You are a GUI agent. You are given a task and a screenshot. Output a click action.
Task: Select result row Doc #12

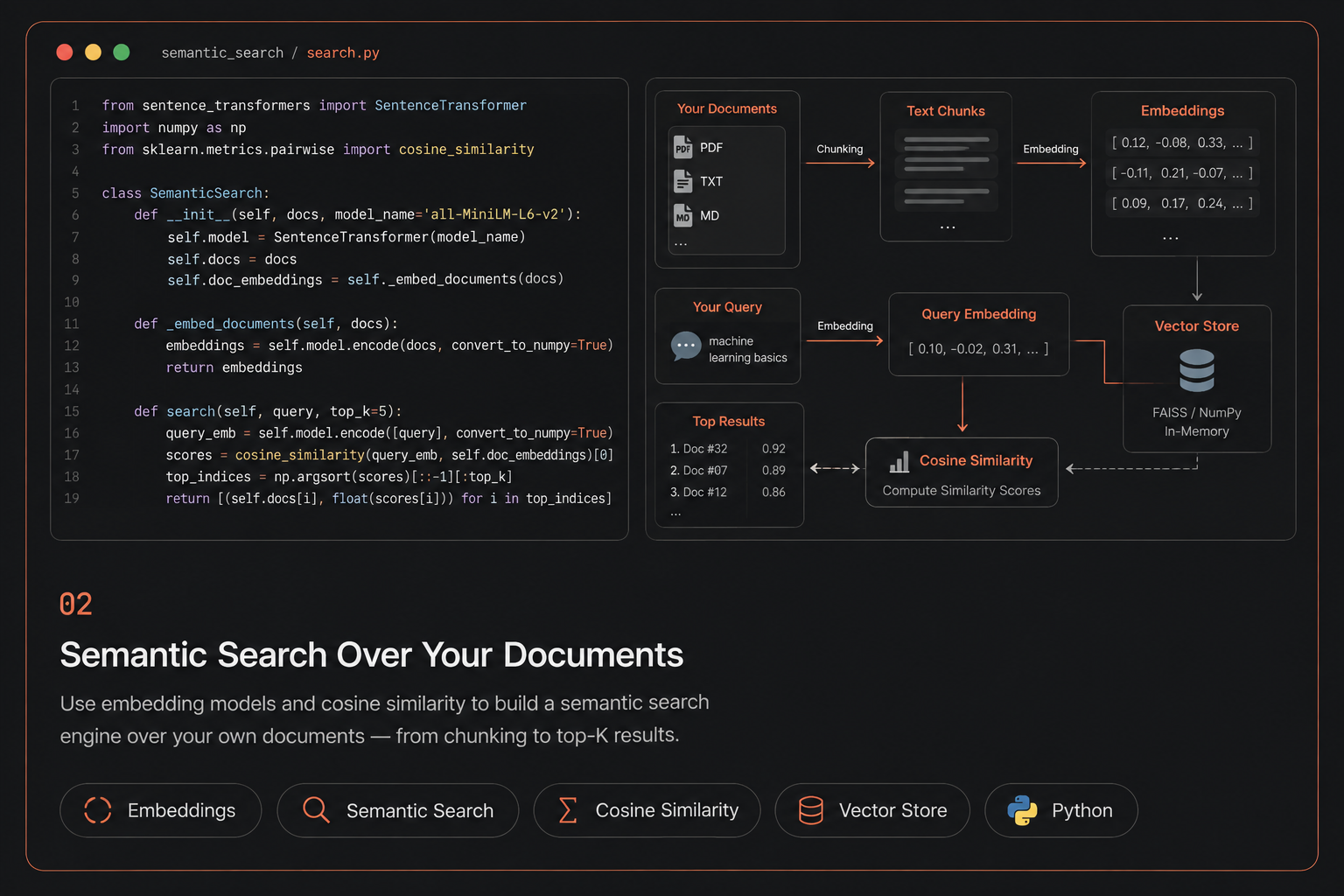(728, 493)
